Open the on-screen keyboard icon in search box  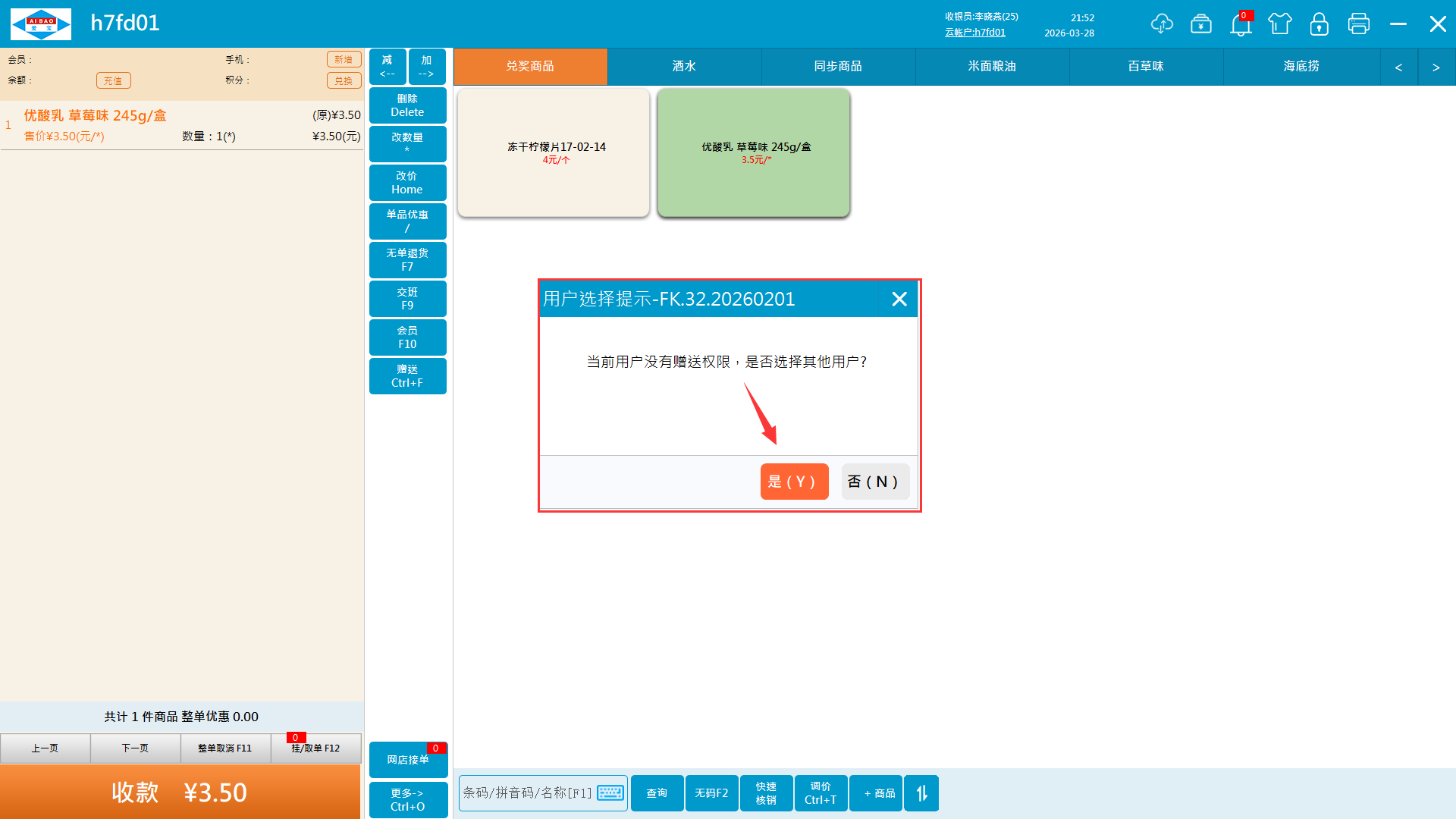610,793
